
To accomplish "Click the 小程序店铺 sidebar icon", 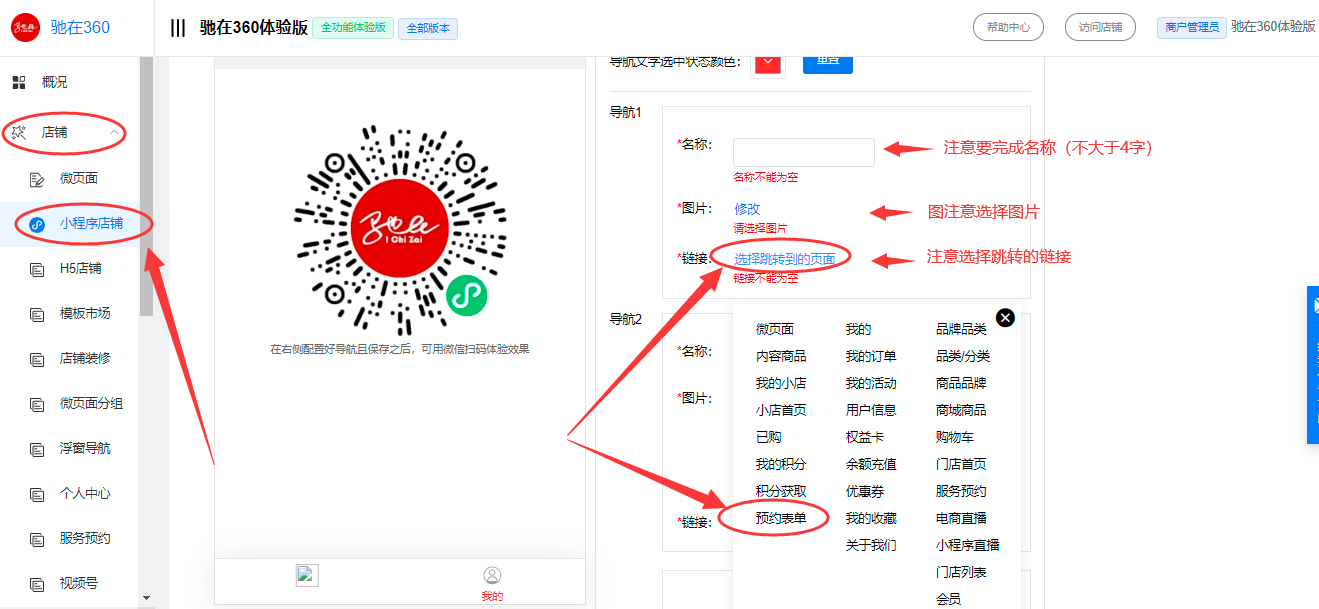I will pyautogui.click(x=38, y=224).
